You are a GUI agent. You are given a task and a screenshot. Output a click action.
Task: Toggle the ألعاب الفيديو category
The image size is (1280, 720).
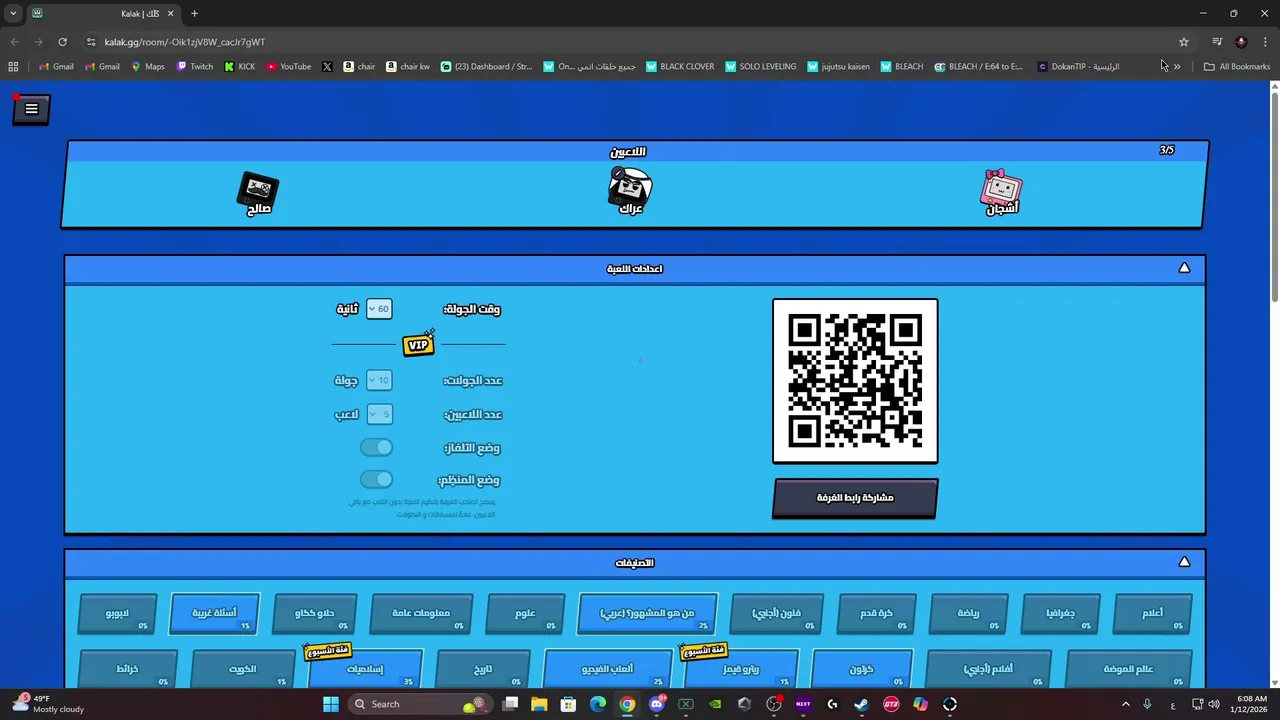607,669
